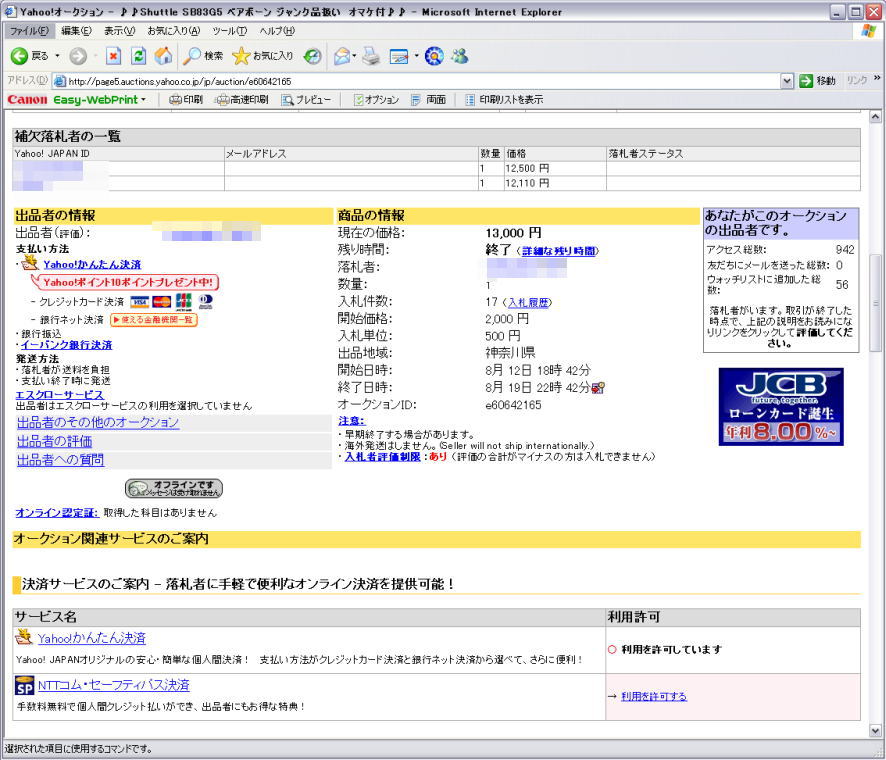Image resolution: width=886 pixels, height=760 pixels.
Task: Open NTTコム・セーフティパス決済 link
Action: coord(114,685)
